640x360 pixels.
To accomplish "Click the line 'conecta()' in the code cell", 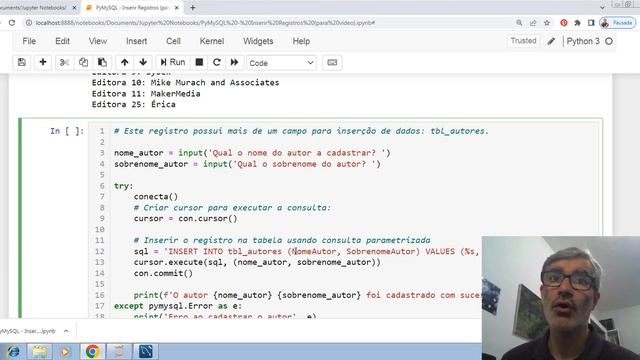I will [156, 197].
